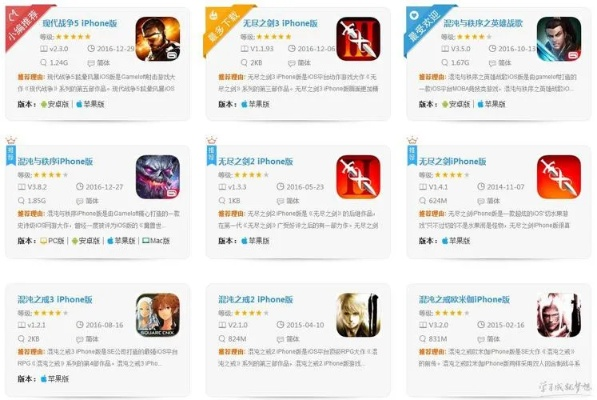Select the 混沌之戒3 Square Enix app icon

[158, 315]
